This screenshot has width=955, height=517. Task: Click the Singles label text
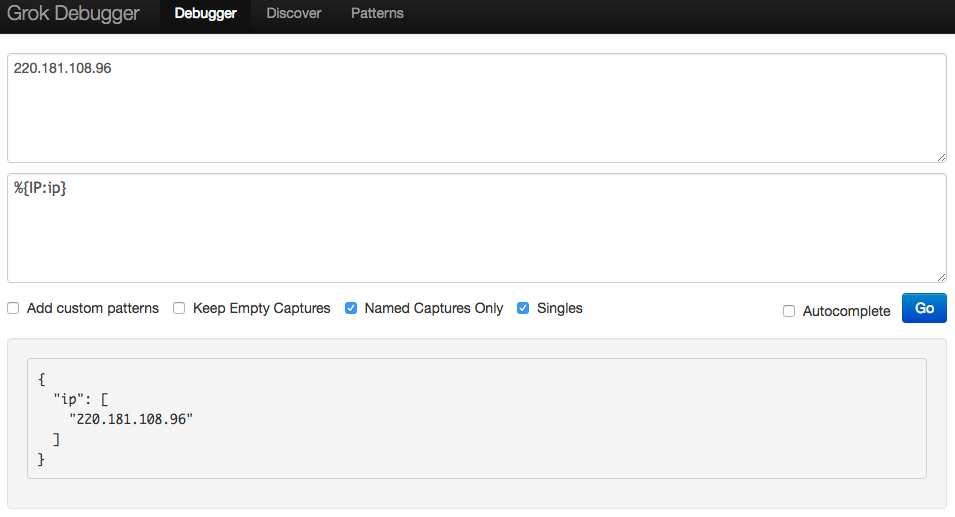click(x=560, y=308)
